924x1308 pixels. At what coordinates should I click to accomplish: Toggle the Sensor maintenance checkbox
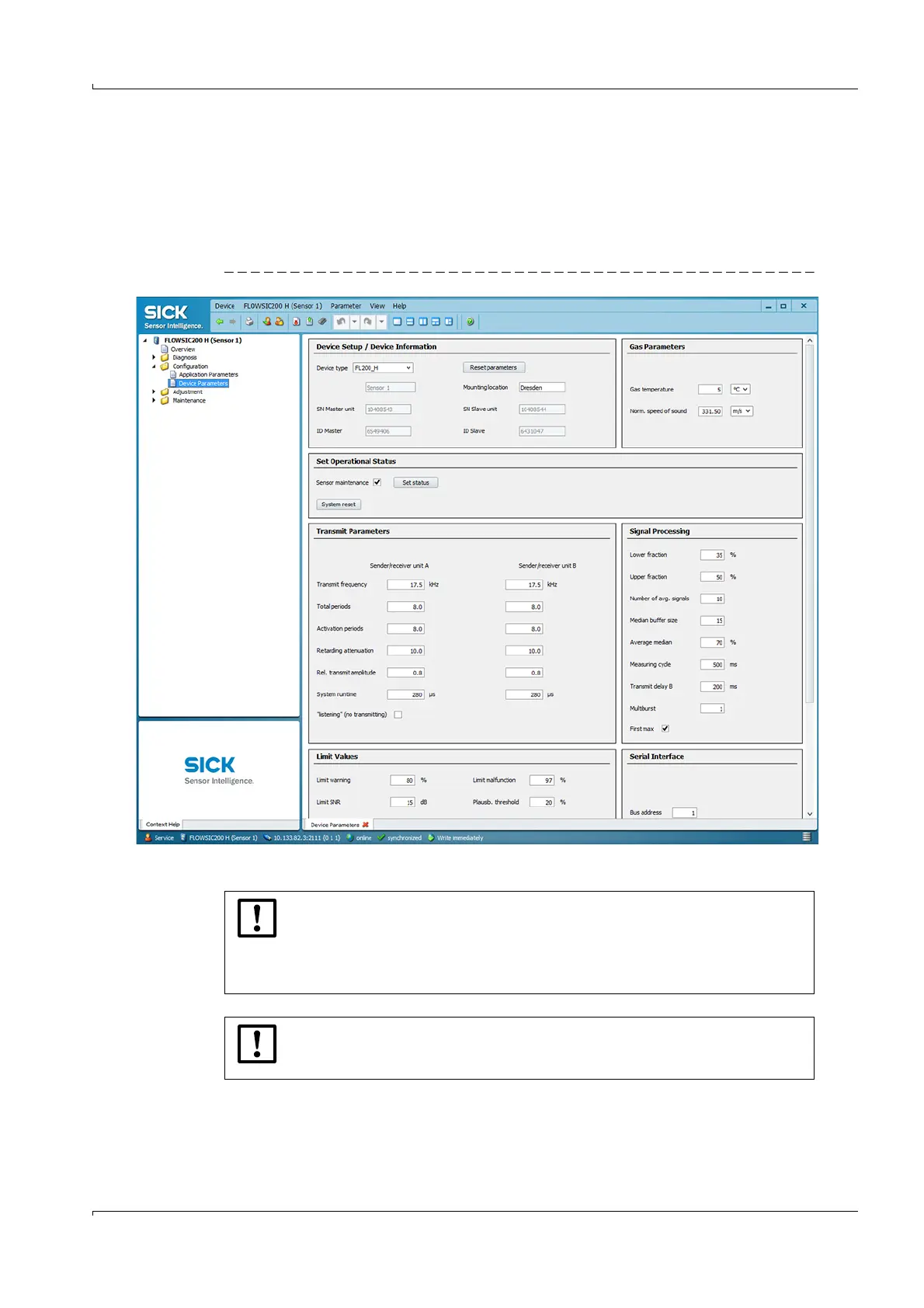(377, 482)
